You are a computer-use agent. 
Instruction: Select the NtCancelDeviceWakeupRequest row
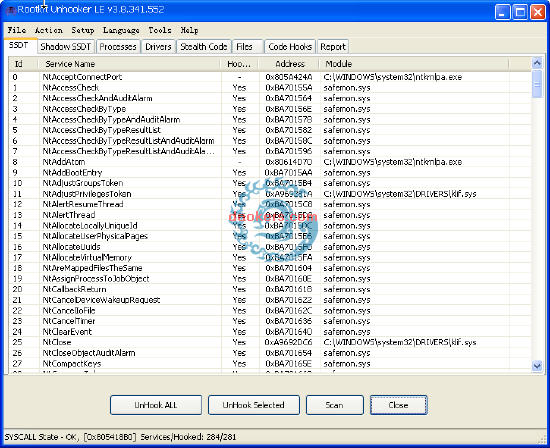270,300
